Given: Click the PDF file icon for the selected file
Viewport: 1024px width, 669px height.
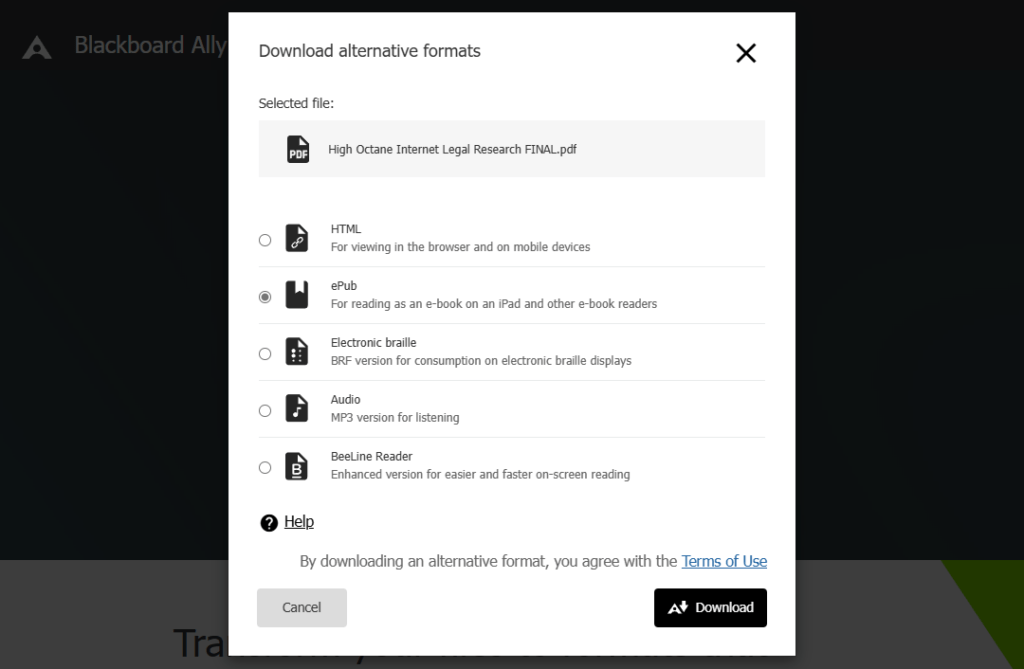Looking at the screenshot, I should [x=297, y=149].
